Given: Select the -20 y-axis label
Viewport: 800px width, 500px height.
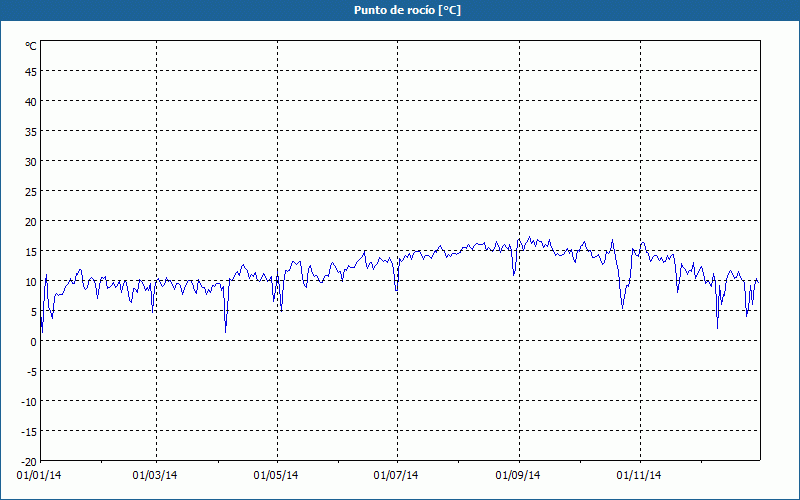Looking at the screenshot, I should point(29,462).
